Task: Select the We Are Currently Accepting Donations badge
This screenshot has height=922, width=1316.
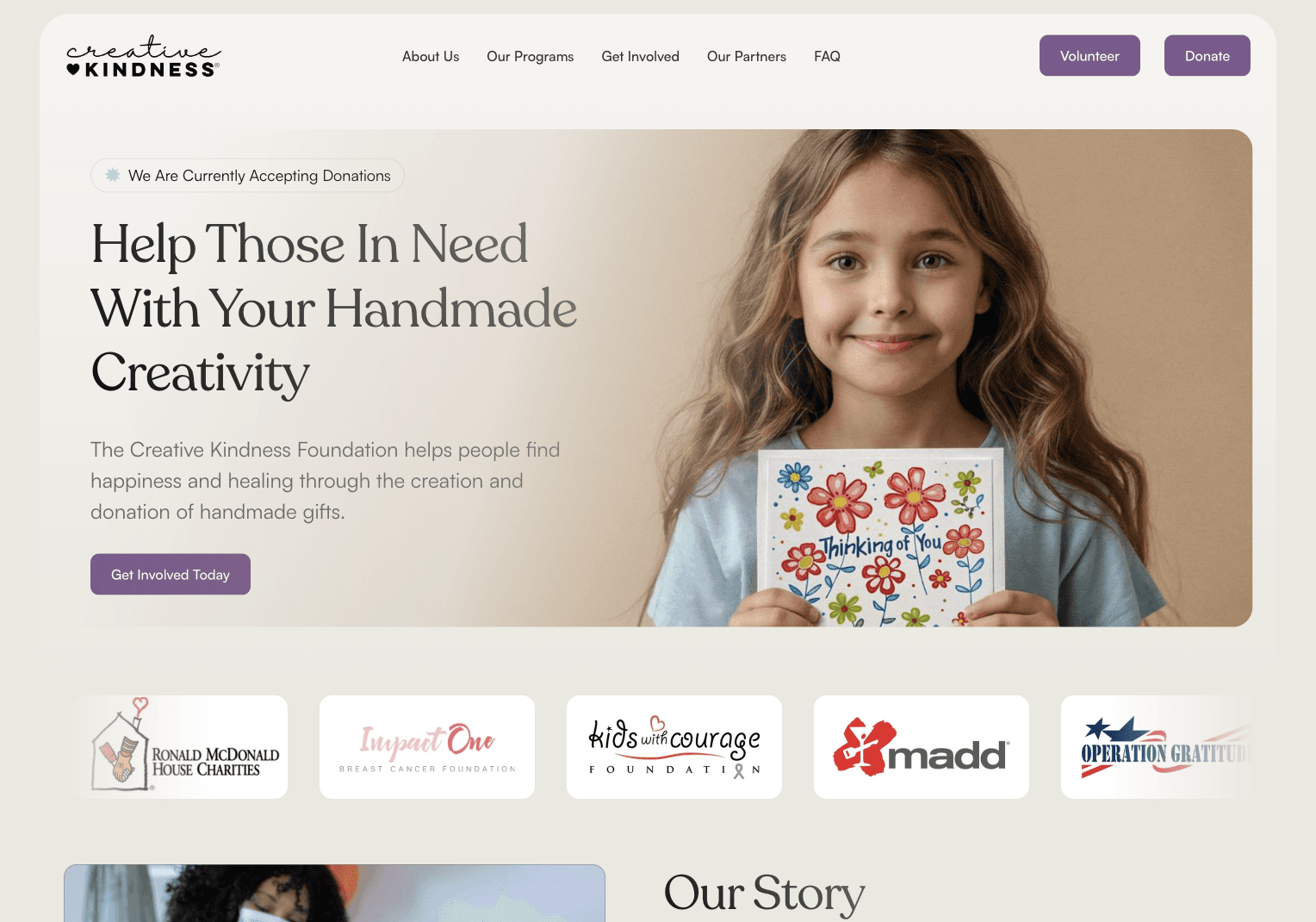Action: (247, 175)
